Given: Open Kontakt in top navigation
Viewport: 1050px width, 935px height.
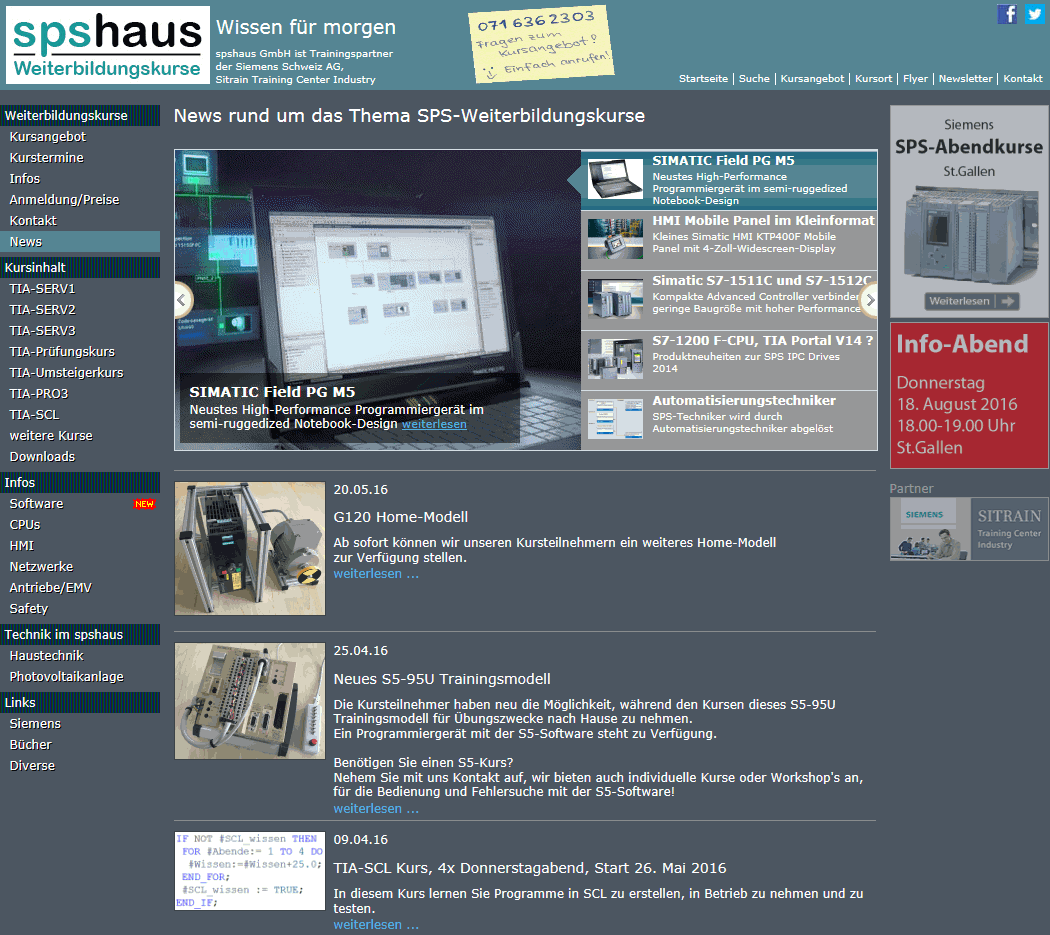Looking at the screenshot, I should coord(1023,78).
